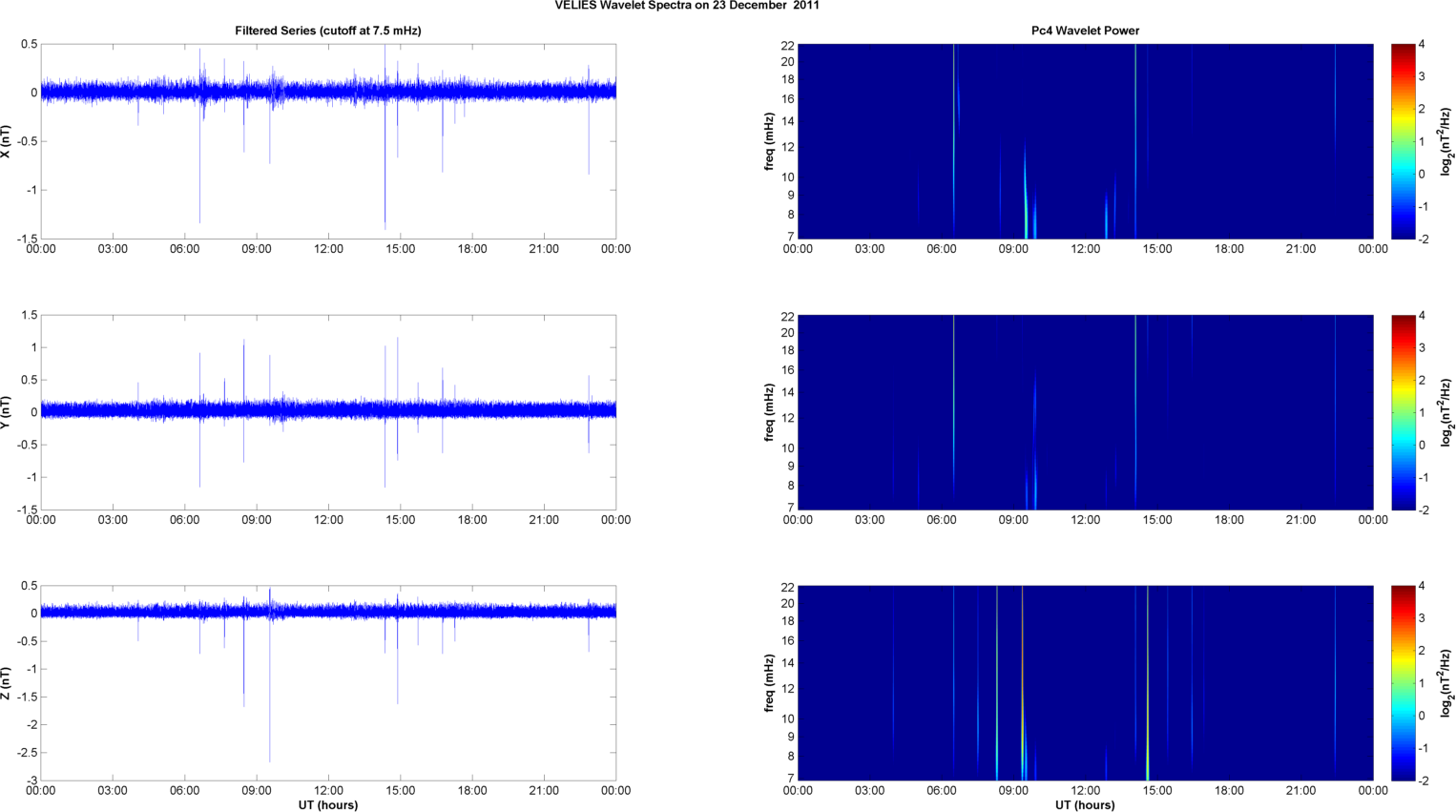Image resolution: width=1456 pixels, height=812 pixels.
Task: Click freq (mHz) label of top spectrogram
Action: (769, 141)
